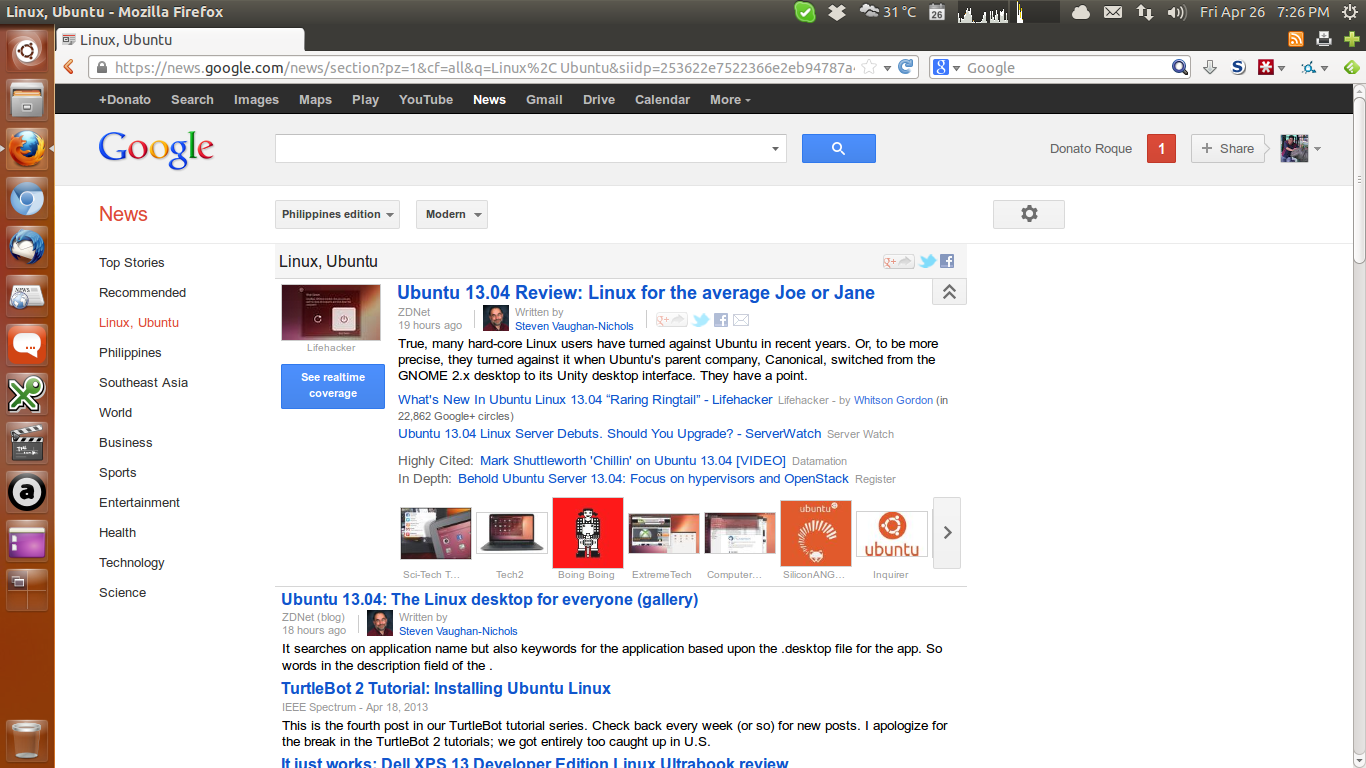Tweet the Ubuntu 13.04 Review article
The height and width of the screenshot is (768, 1366).
[x=701, y=320]
